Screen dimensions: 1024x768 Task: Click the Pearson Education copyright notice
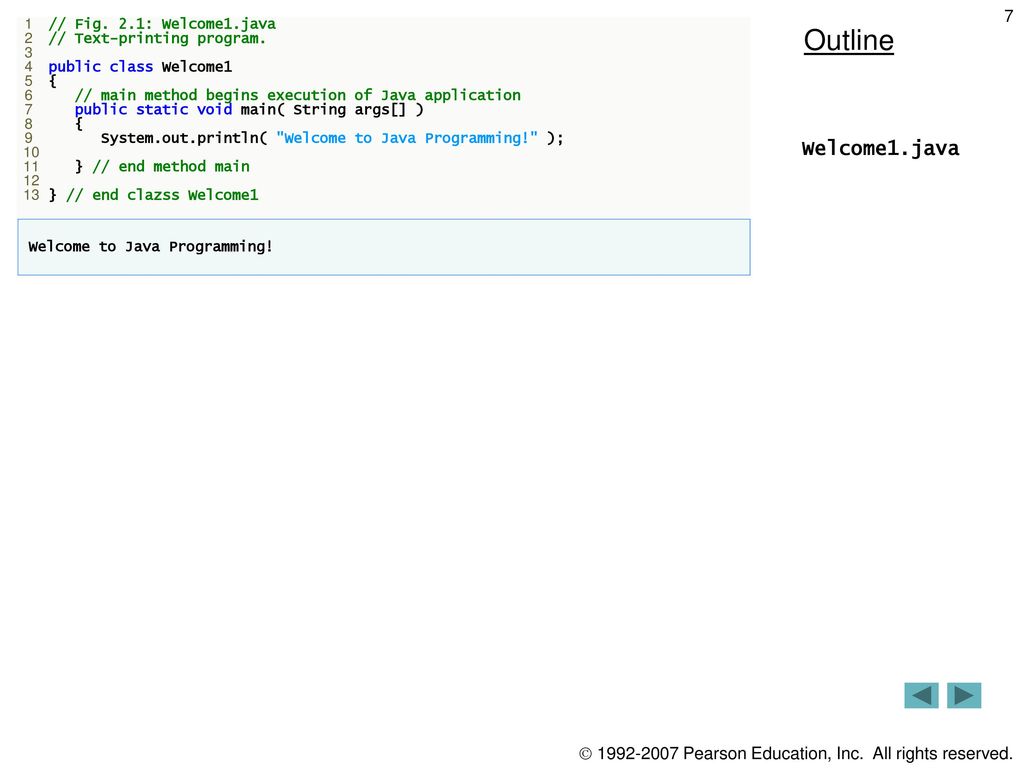(795, 754)
